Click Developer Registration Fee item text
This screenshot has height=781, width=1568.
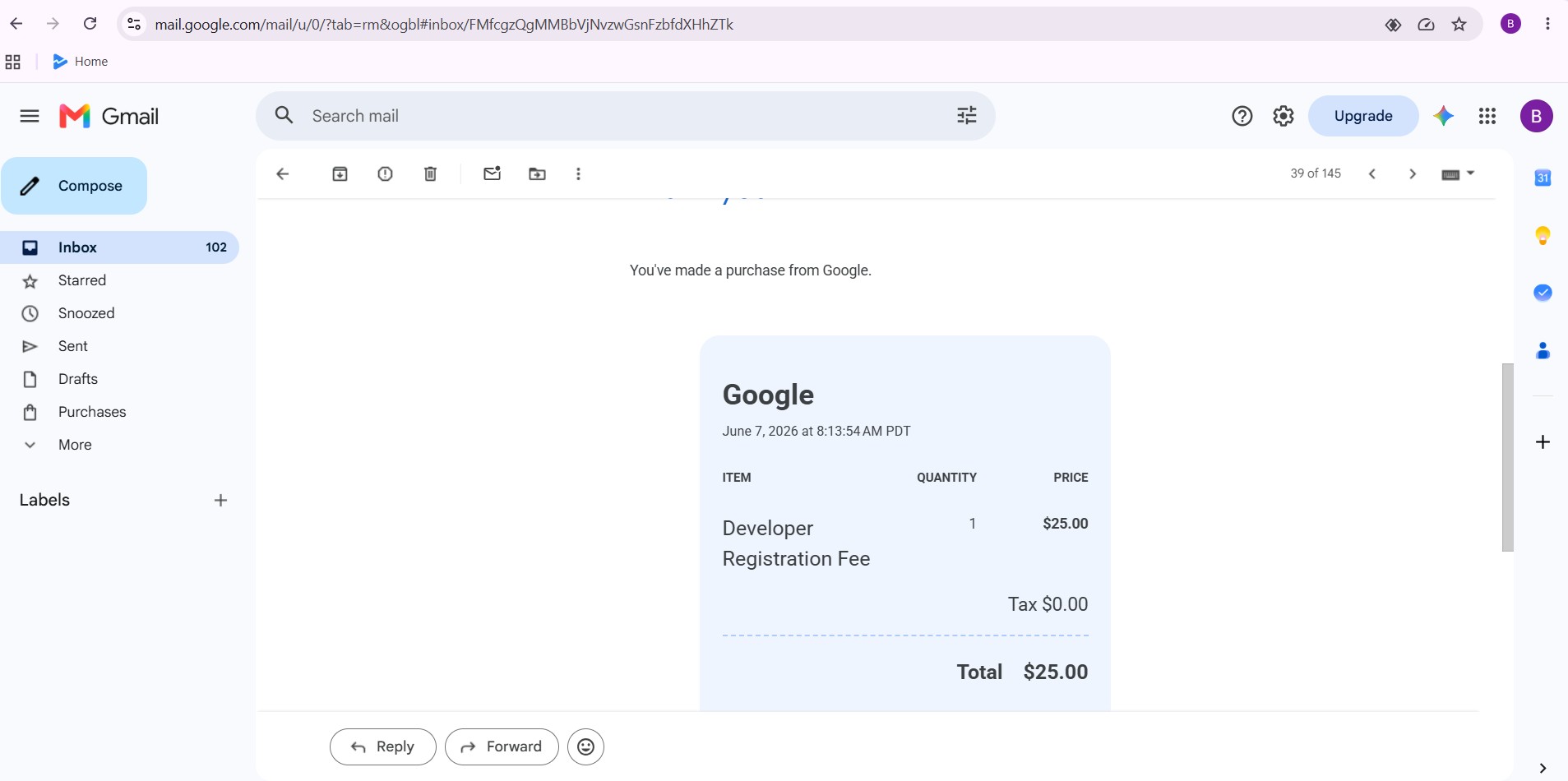click(796, 543)
